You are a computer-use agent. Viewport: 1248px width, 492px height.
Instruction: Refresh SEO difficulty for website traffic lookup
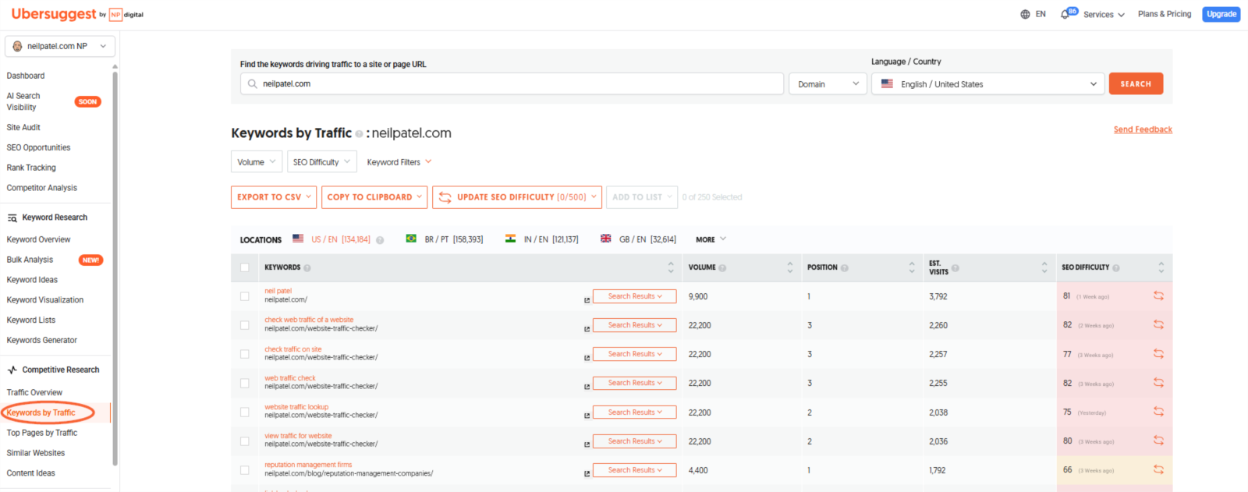1159,412
